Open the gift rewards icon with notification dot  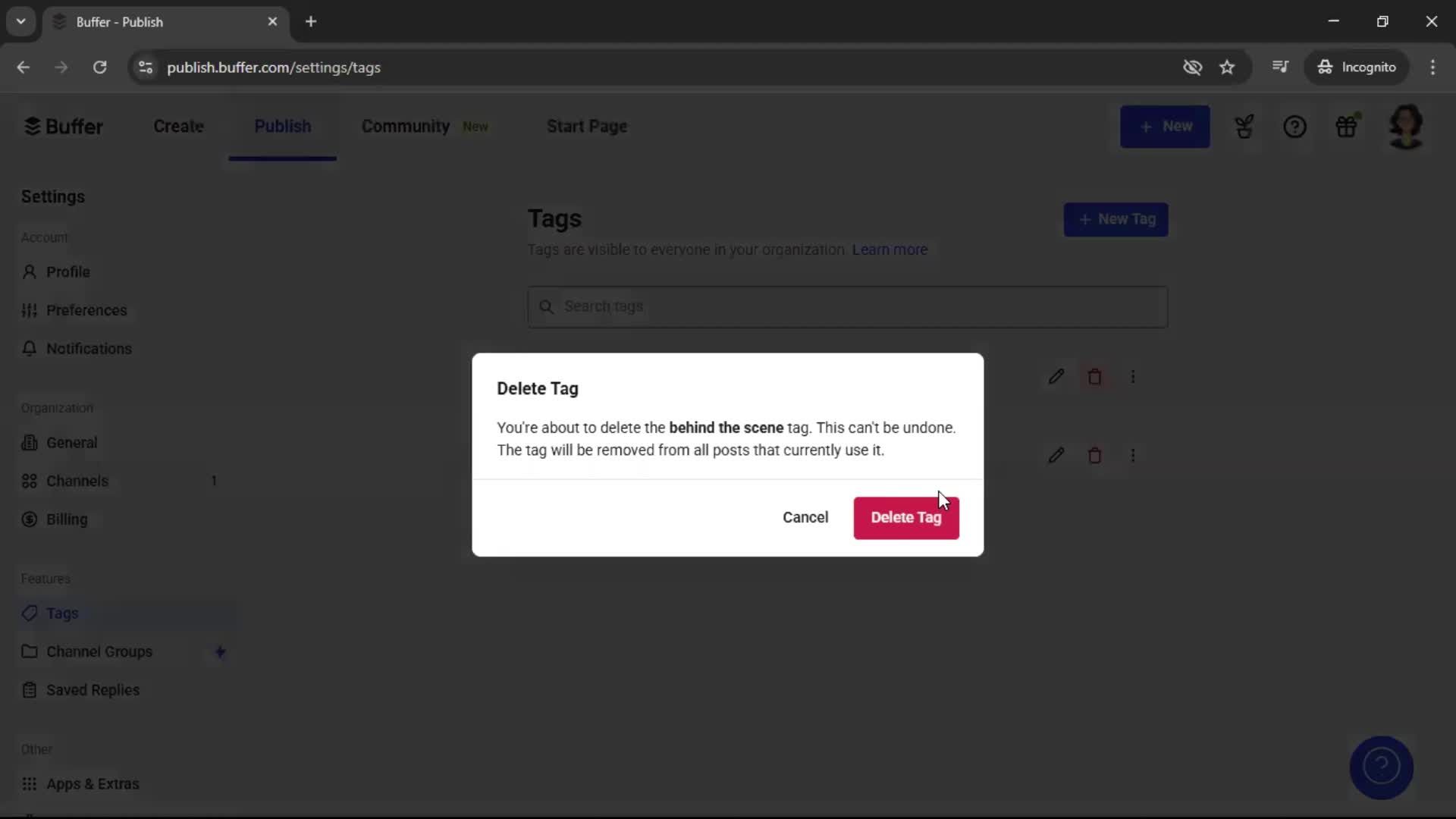point(1348,126)
